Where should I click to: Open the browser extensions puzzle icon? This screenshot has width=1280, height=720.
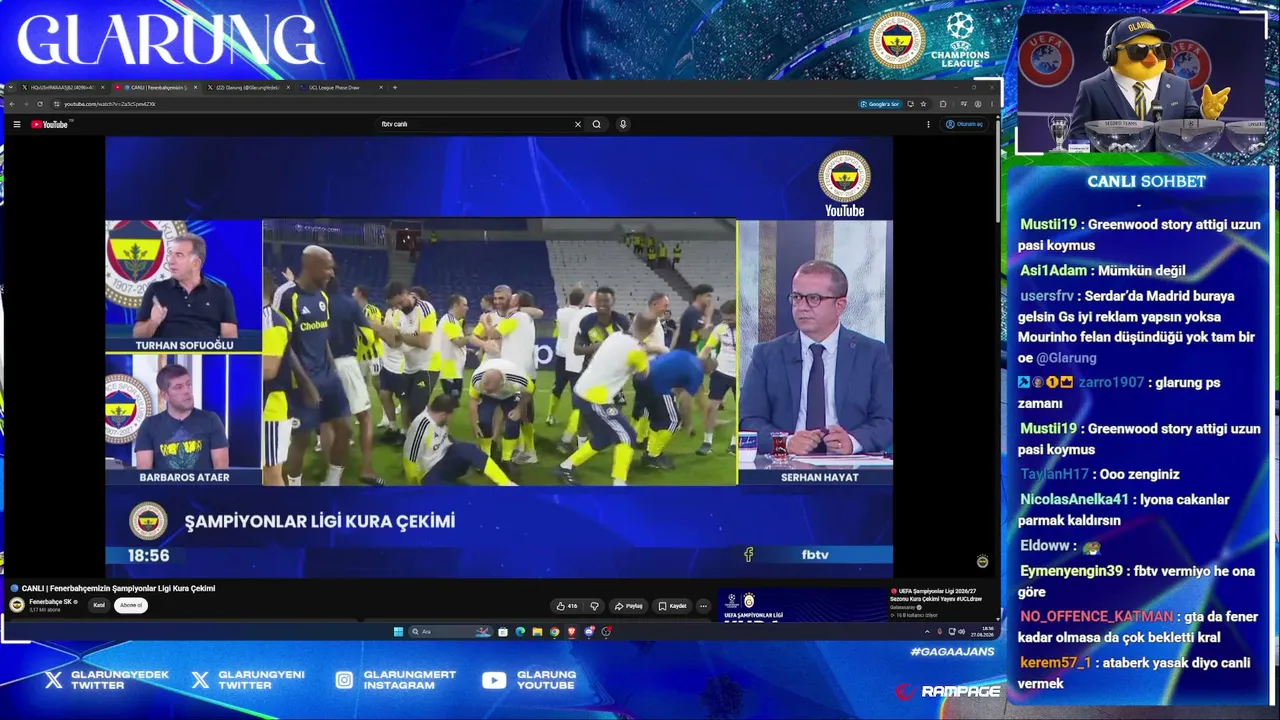tap(943, 104)
